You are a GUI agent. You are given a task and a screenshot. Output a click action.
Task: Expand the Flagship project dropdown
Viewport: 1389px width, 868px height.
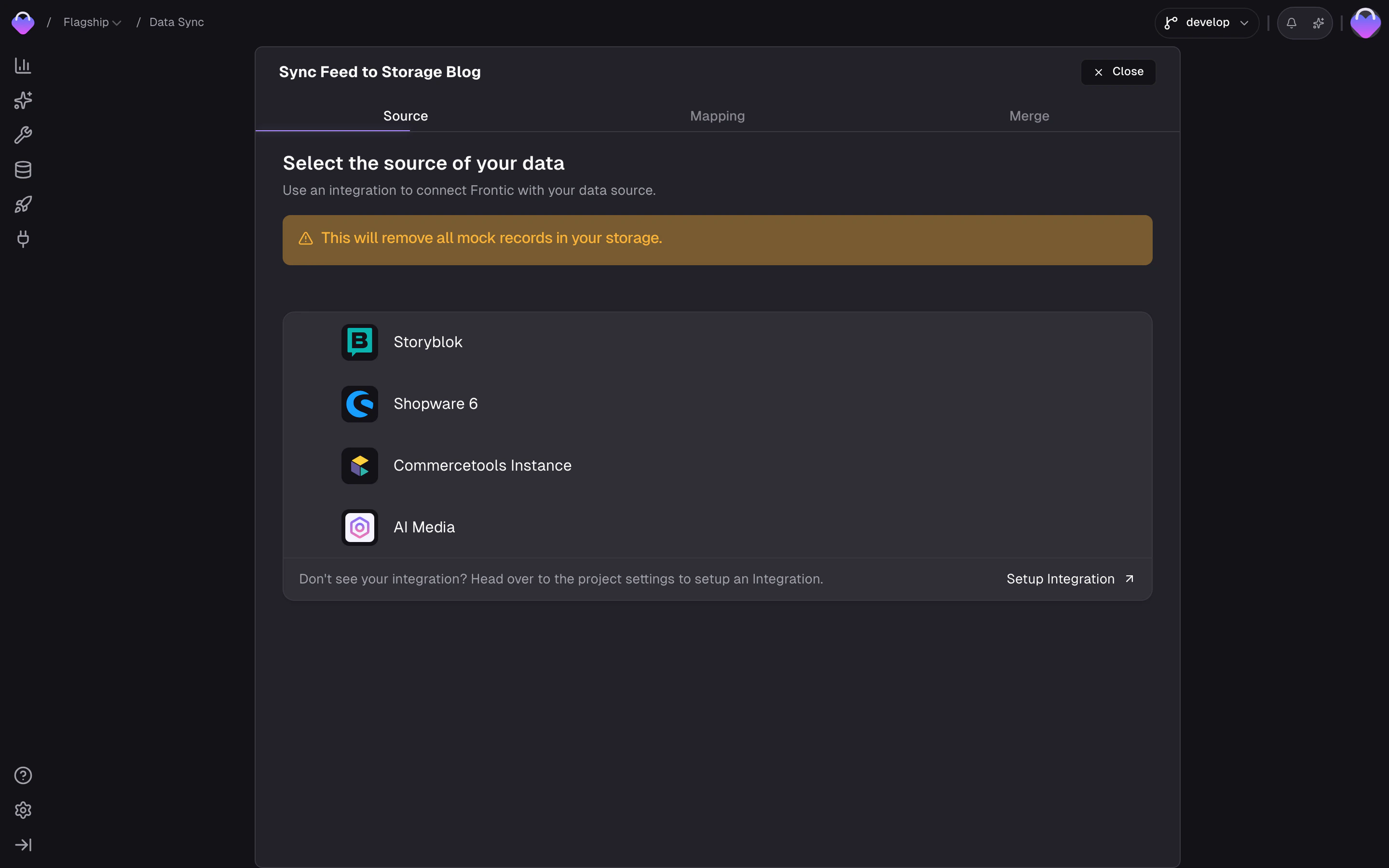[92, 22]
